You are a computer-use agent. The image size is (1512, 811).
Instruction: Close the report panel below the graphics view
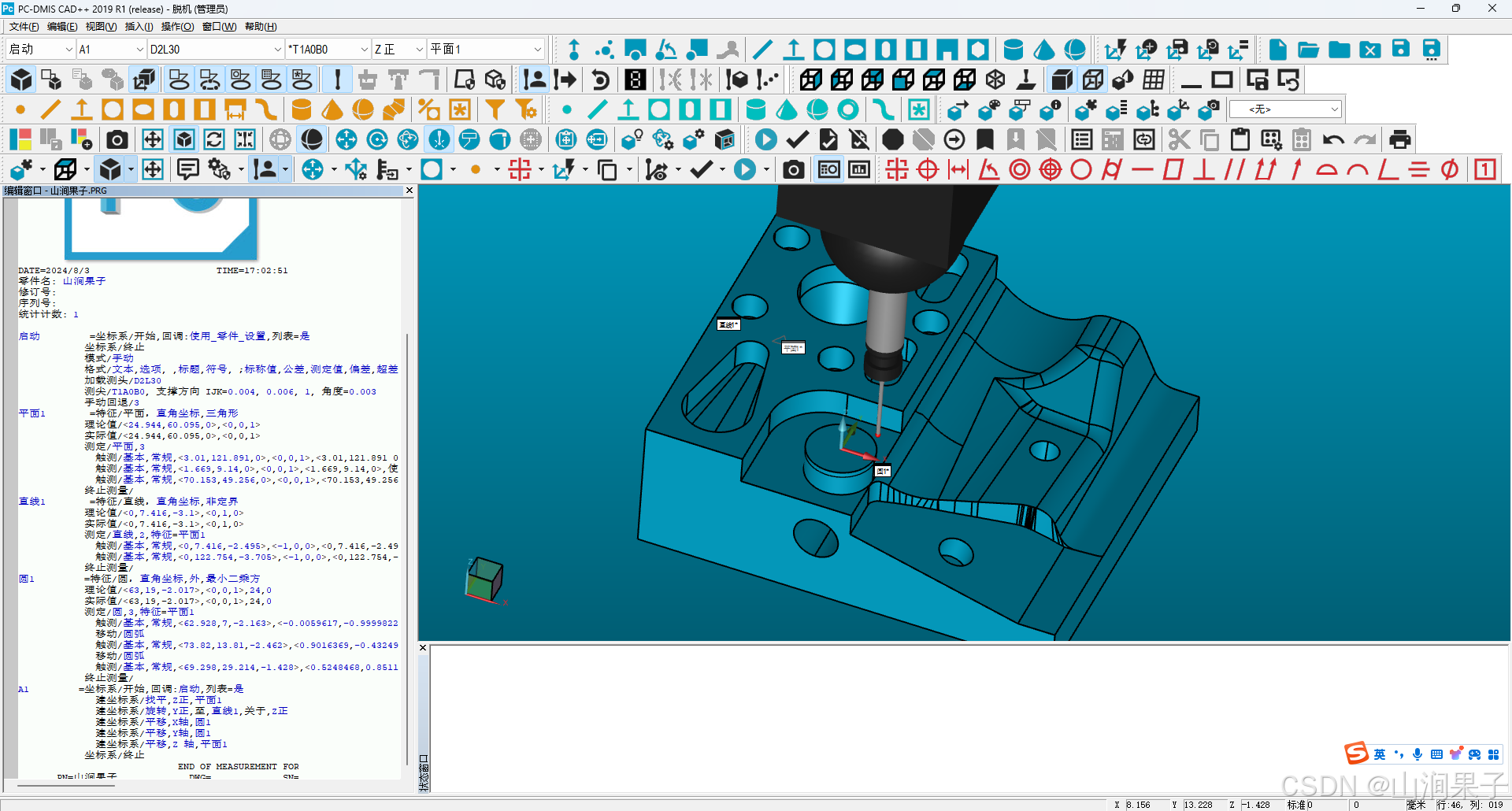click(423, 648)
